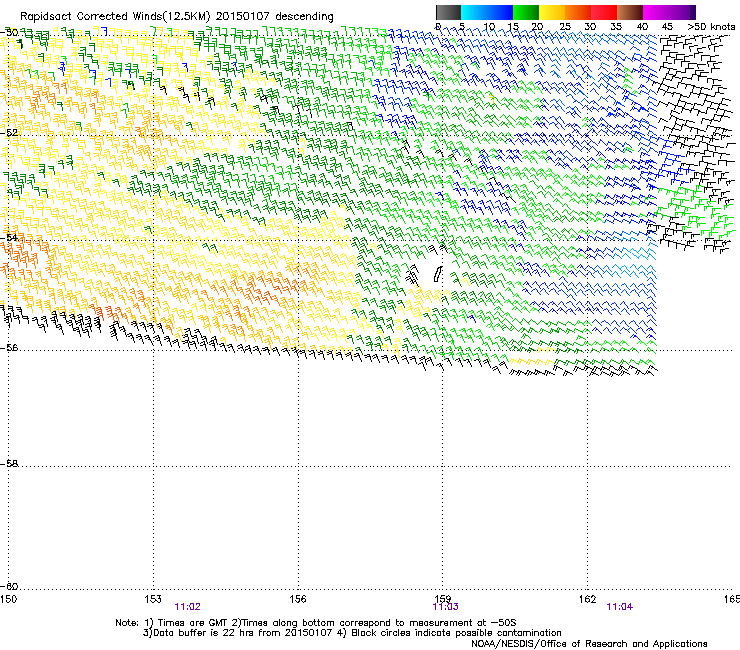Click the '153' longitude axis label

coord(153,599)
